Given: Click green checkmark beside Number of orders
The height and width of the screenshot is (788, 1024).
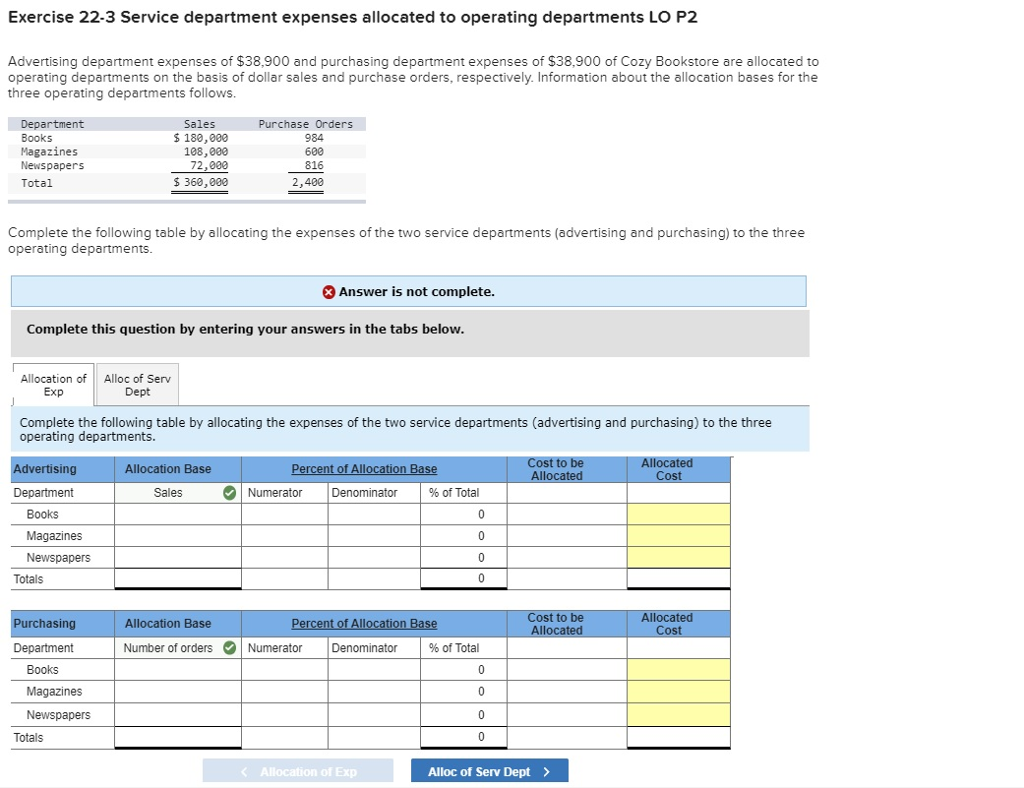Looking at the screenshot, I should pyautogui.click(x=228, y=647).
